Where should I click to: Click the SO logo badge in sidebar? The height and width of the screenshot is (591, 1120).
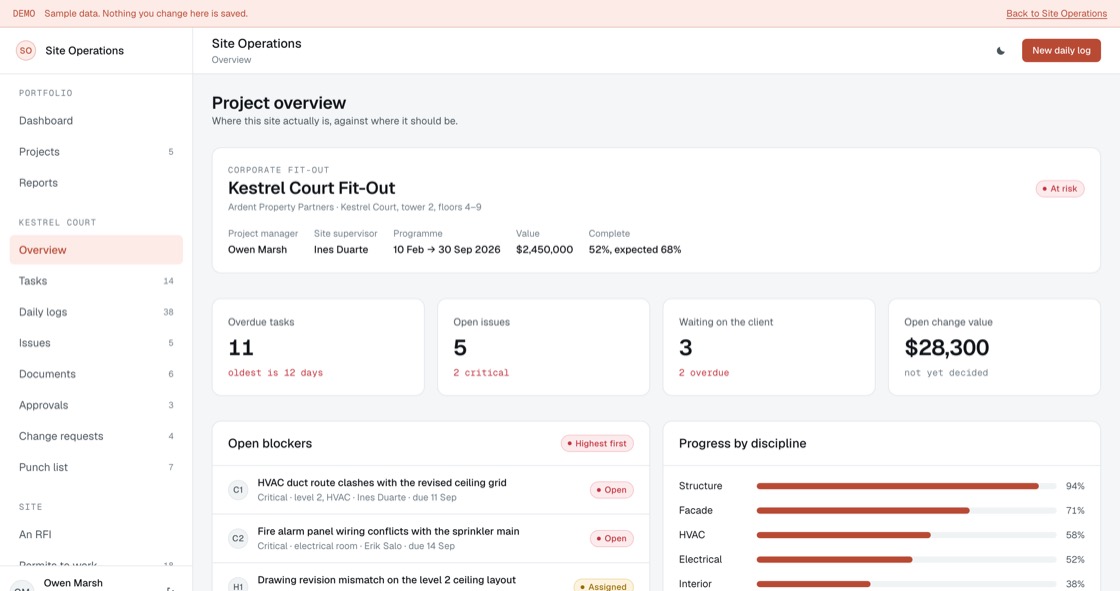pyautogui.click(x=26, y=51)
